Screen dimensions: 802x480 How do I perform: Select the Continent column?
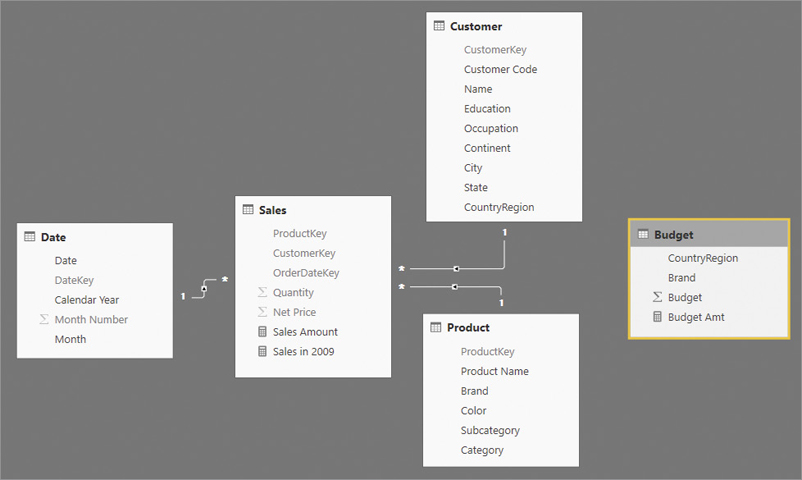[x=487, y=148]
